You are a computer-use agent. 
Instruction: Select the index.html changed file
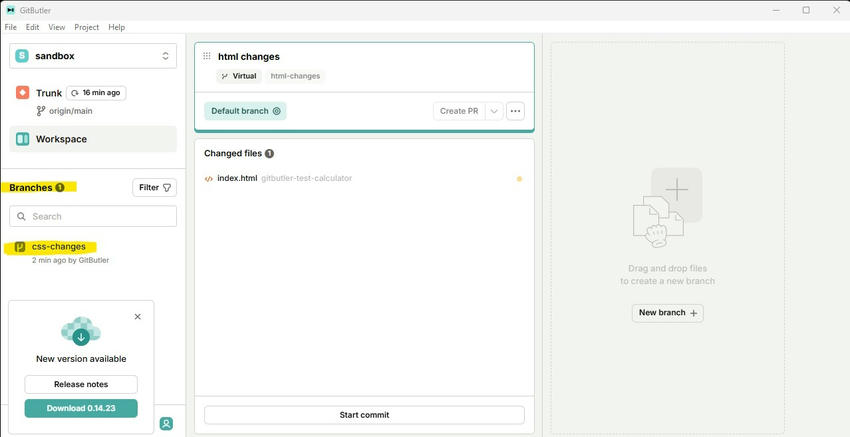point(364,178)
